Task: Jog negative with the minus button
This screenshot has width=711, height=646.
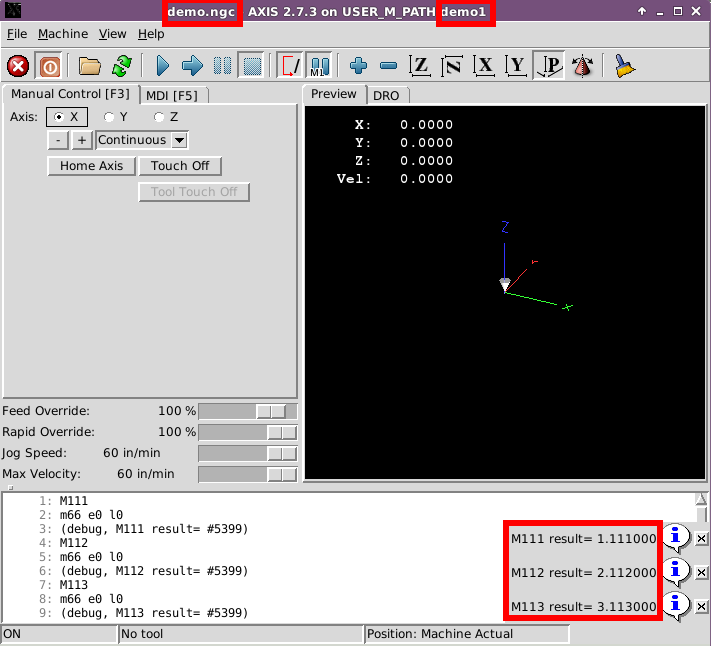Action: coord(58,140)
